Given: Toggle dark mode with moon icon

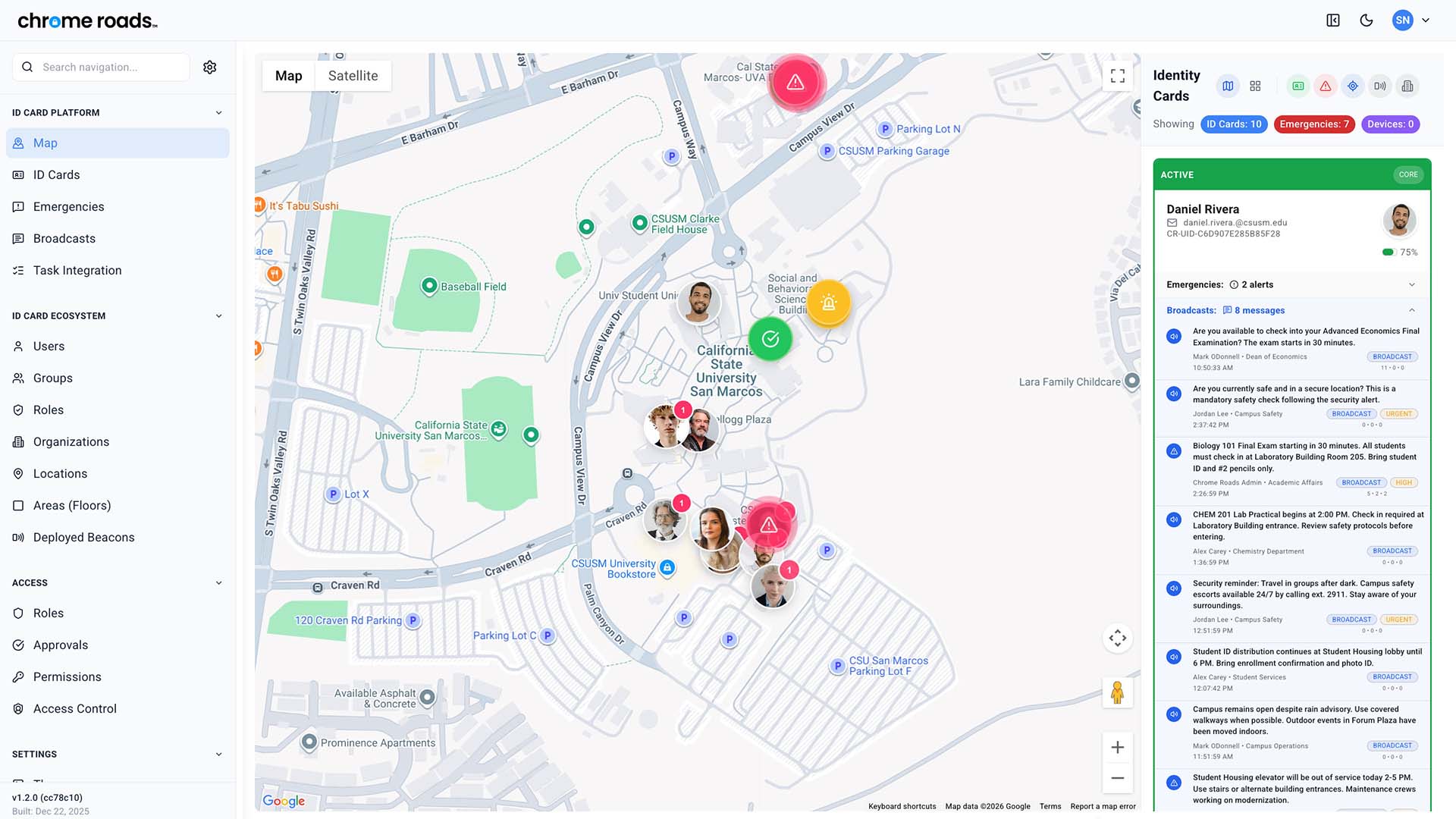Looking at the screenshot, I should pos(1367,20).
